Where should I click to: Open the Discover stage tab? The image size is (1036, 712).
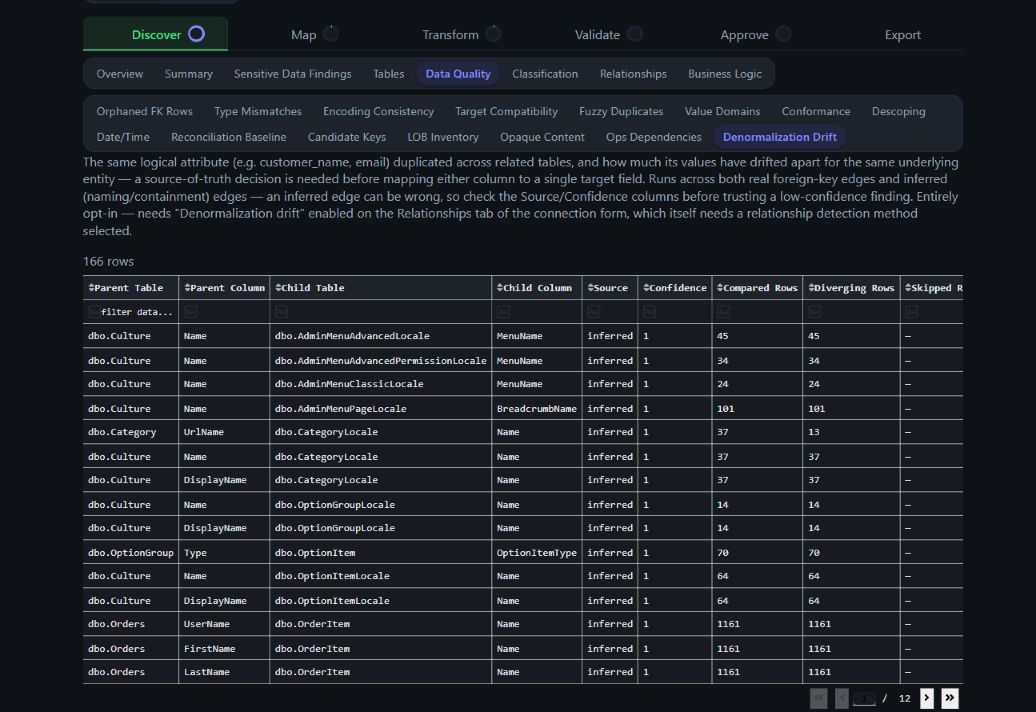tap(155, 34)
